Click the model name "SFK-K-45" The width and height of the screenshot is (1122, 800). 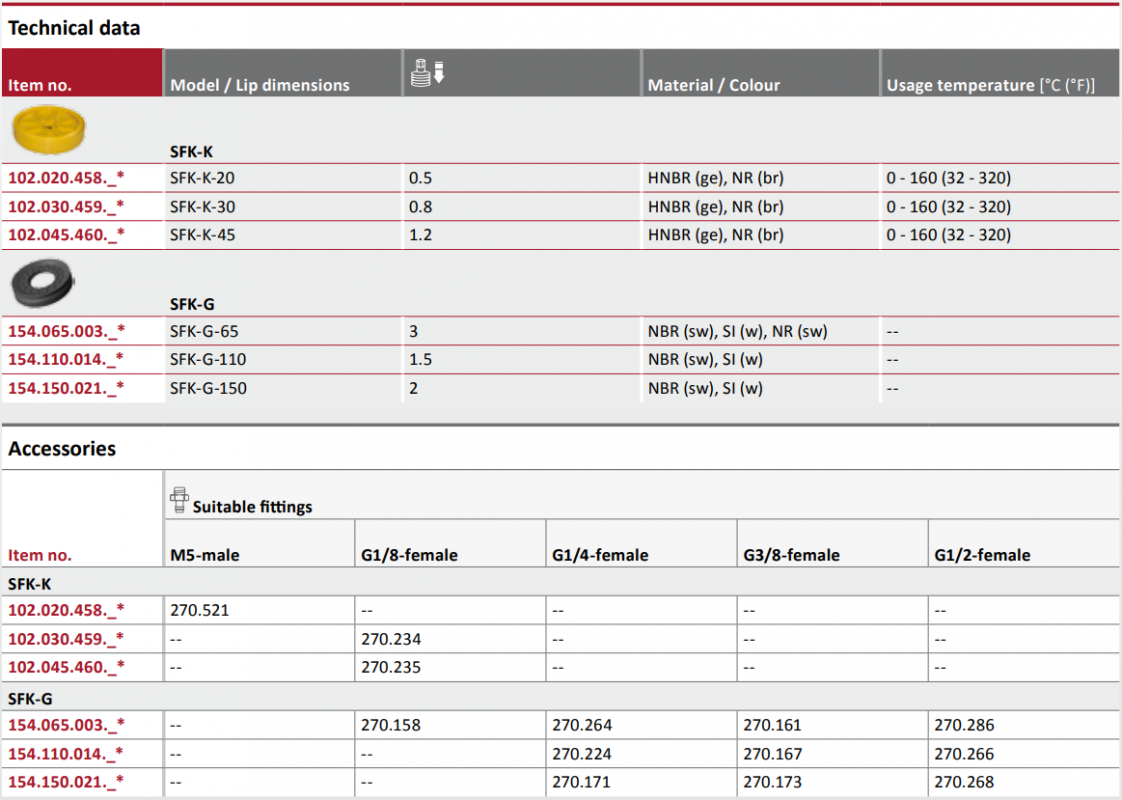pyautogui.click(x=202, y=235)
